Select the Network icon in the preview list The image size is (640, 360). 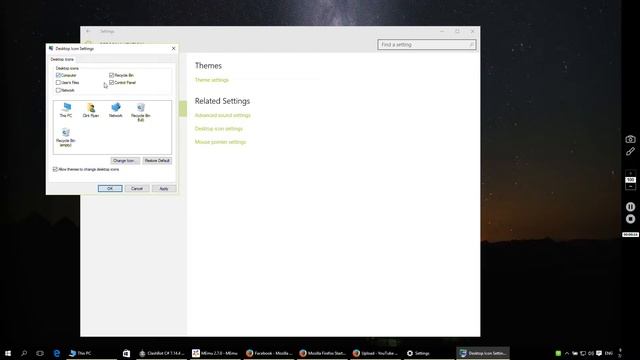coord(116,110)
